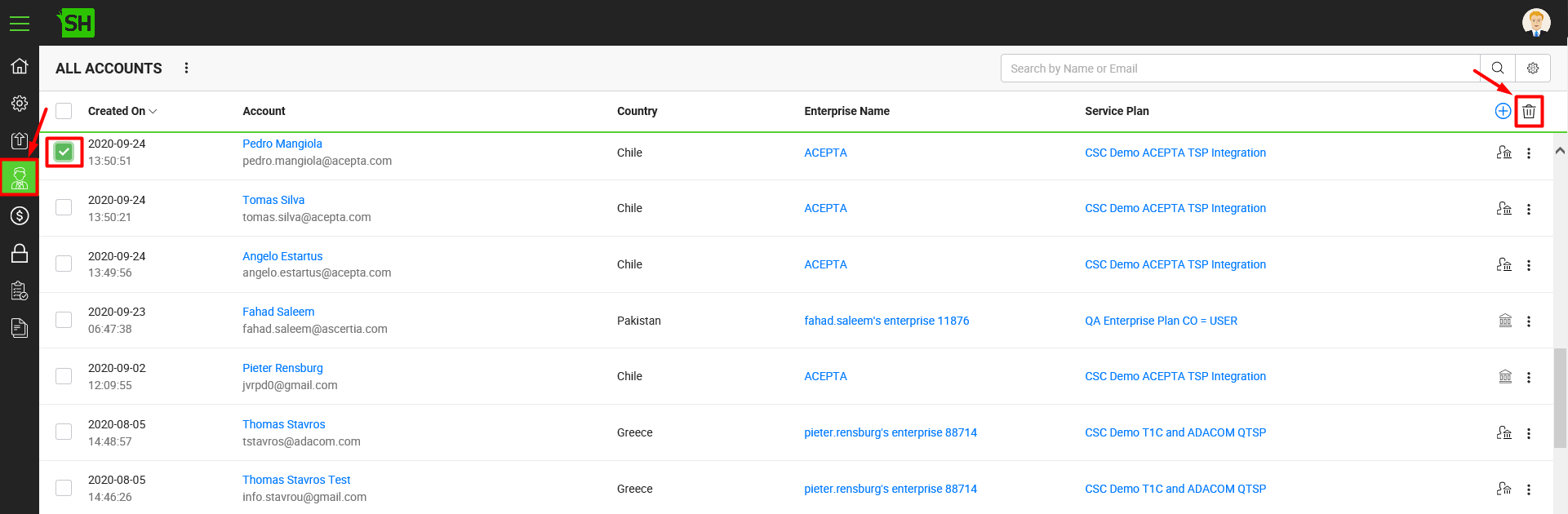Open the gear configuration sidebar icon
The height and width of the screenshot is (514, 1568).
click(x=20, y=104)
